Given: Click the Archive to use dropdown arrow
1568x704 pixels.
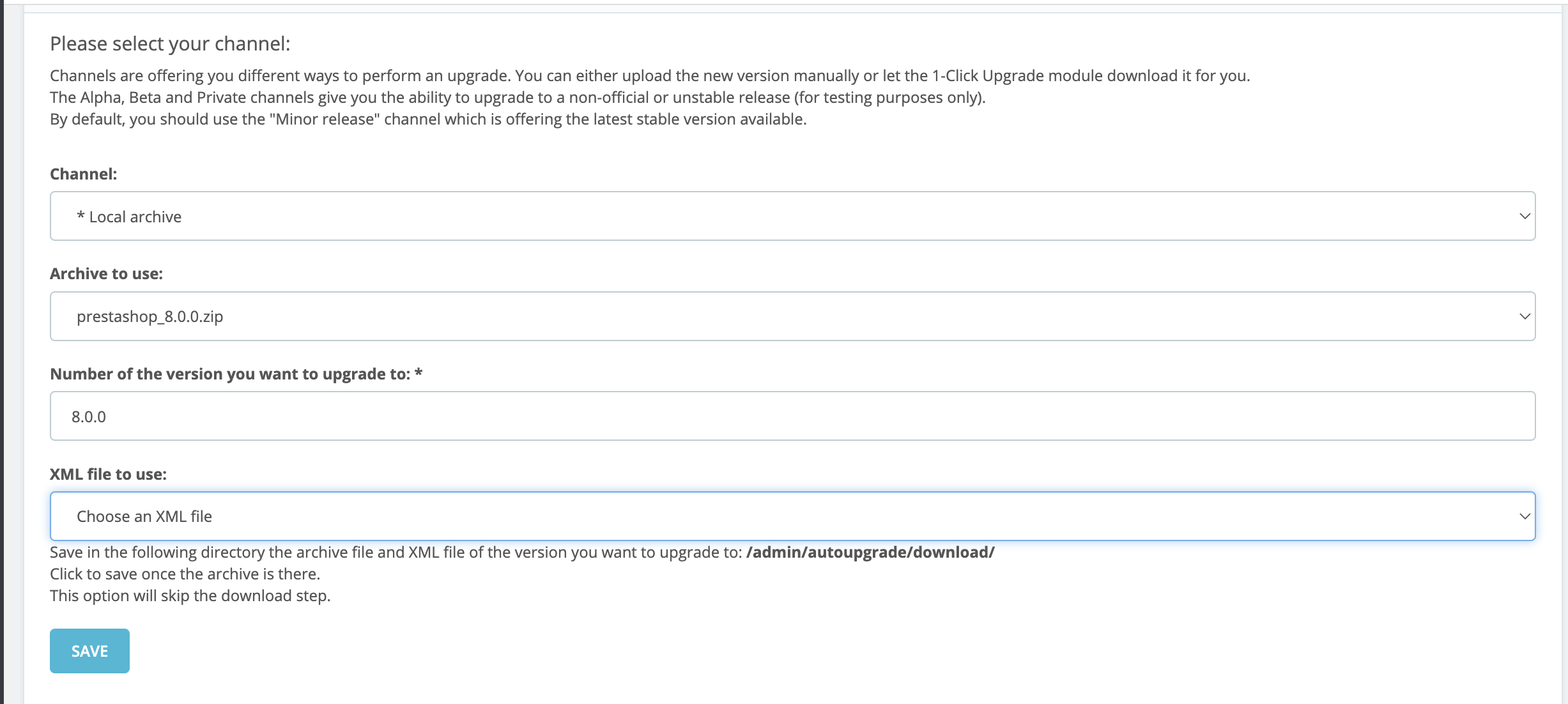Looking at the screenshot, I should point(1525,315).
